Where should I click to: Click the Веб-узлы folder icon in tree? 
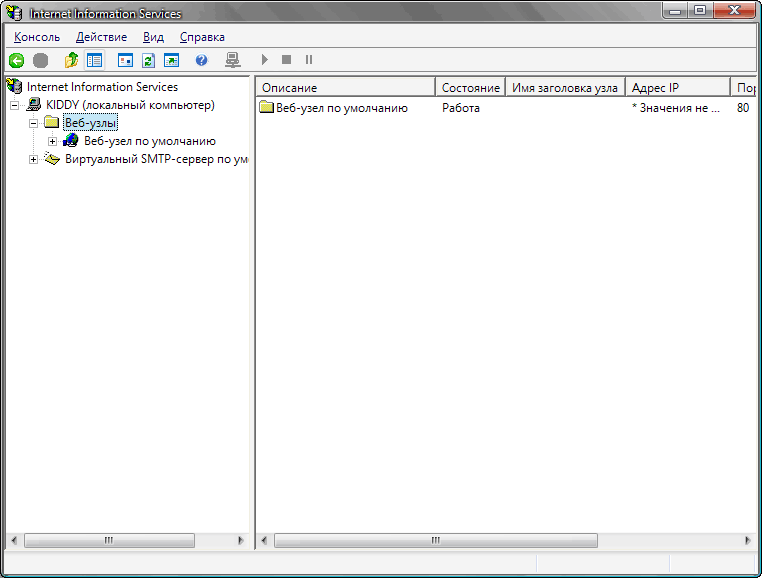pyautogui.click(x=52, y=122)
